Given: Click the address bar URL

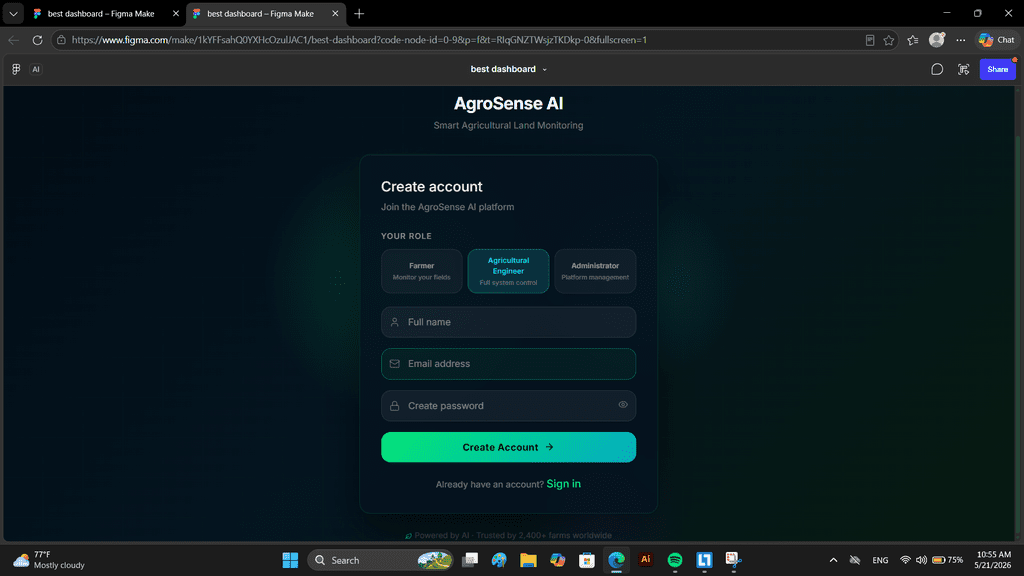Looking at the screenshot, I should pos(359,40).
